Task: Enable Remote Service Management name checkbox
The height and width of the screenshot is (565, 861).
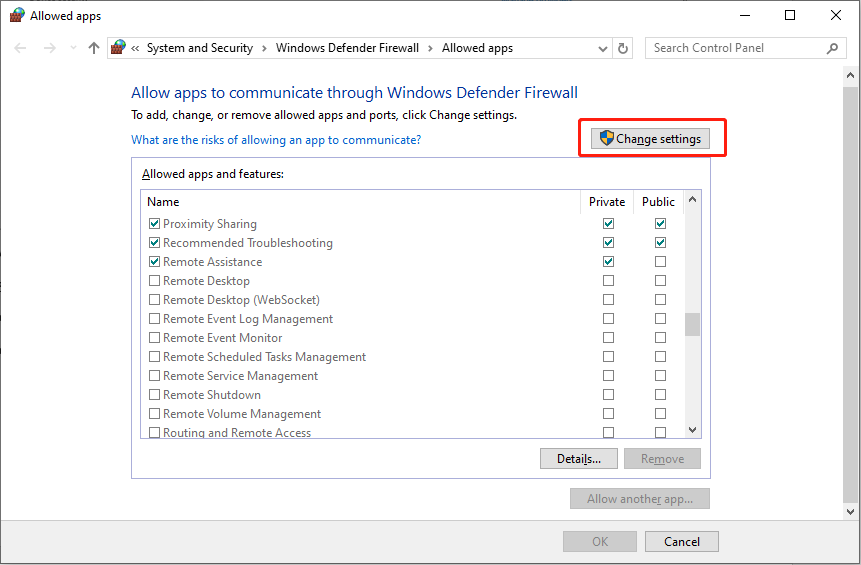Action: (154, 376)
